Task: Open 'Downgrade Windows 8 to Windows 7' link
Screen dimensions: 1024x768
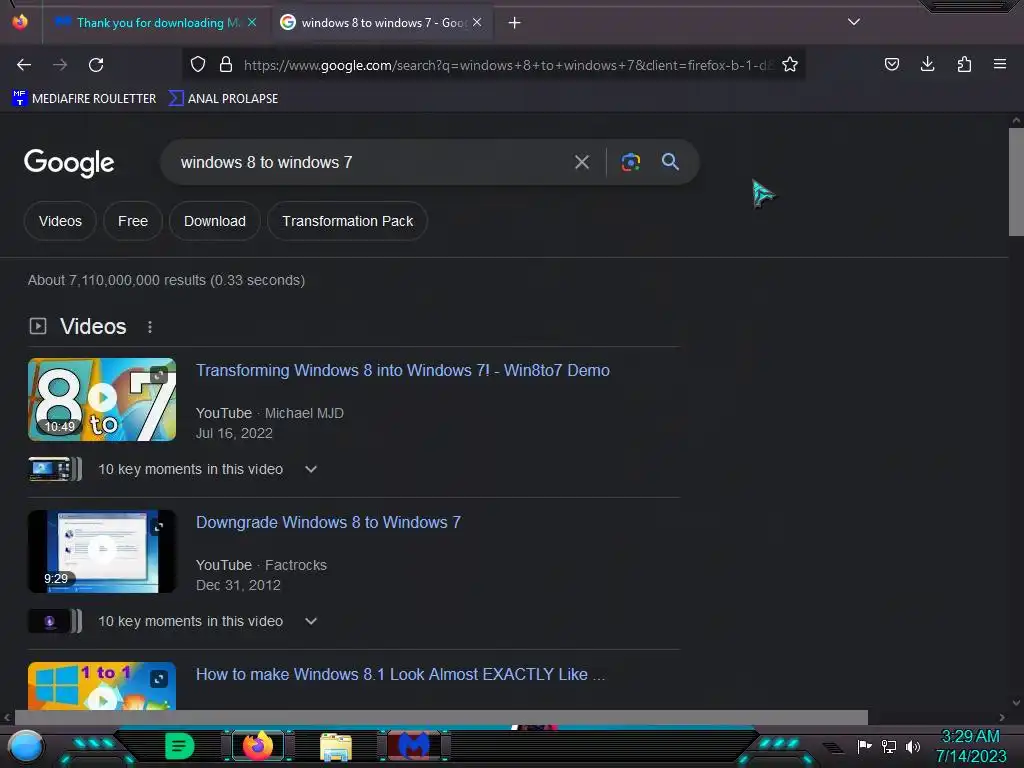Action: click(x=328, y=522)
